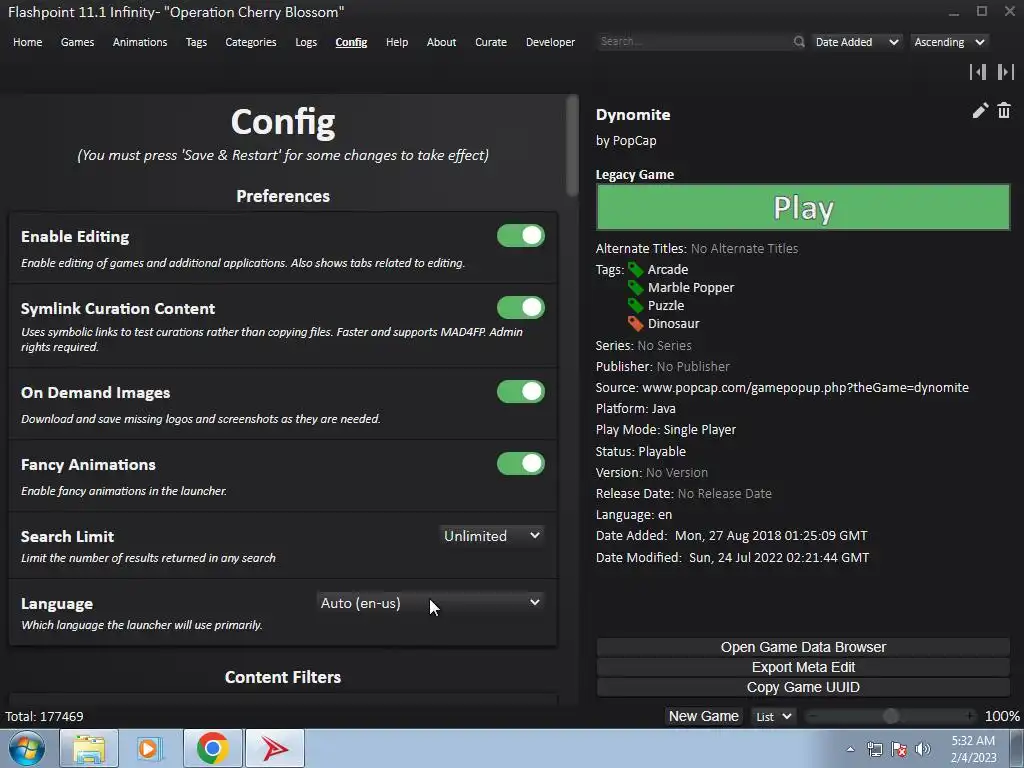Switch to the Animations tab
The height and width of the screenshot is (768, 1024).
pyautogui.click(x=140, y=42)
